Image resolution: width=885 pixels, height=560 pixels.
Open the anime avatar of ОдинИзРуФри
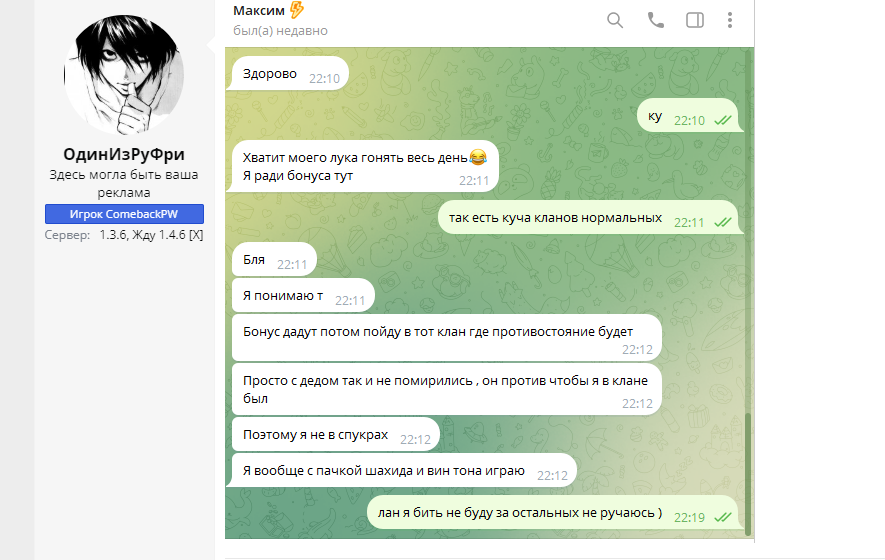(124, 75)
